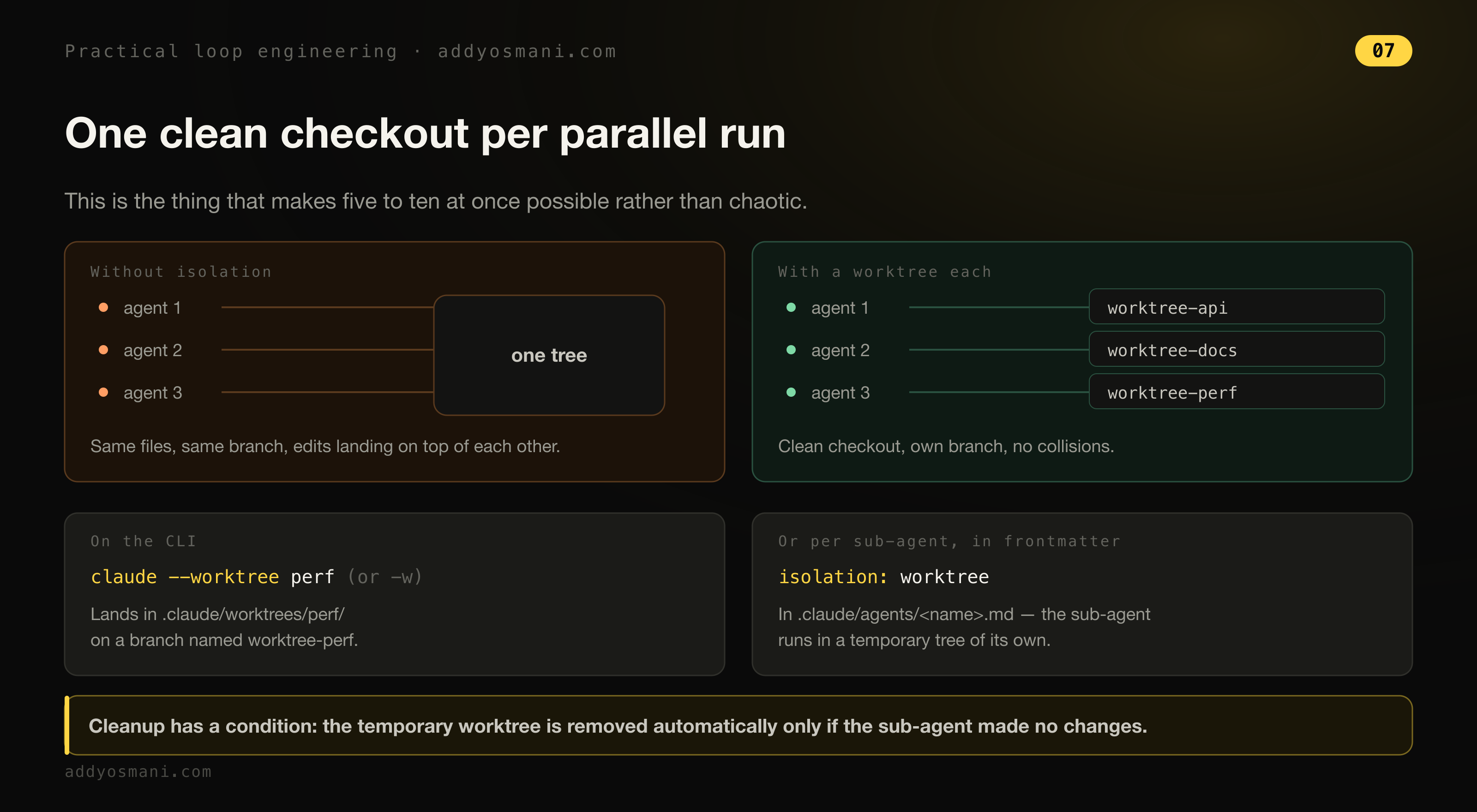
Task: Click the 'one tree' box
Action: [x=549, y=355]
